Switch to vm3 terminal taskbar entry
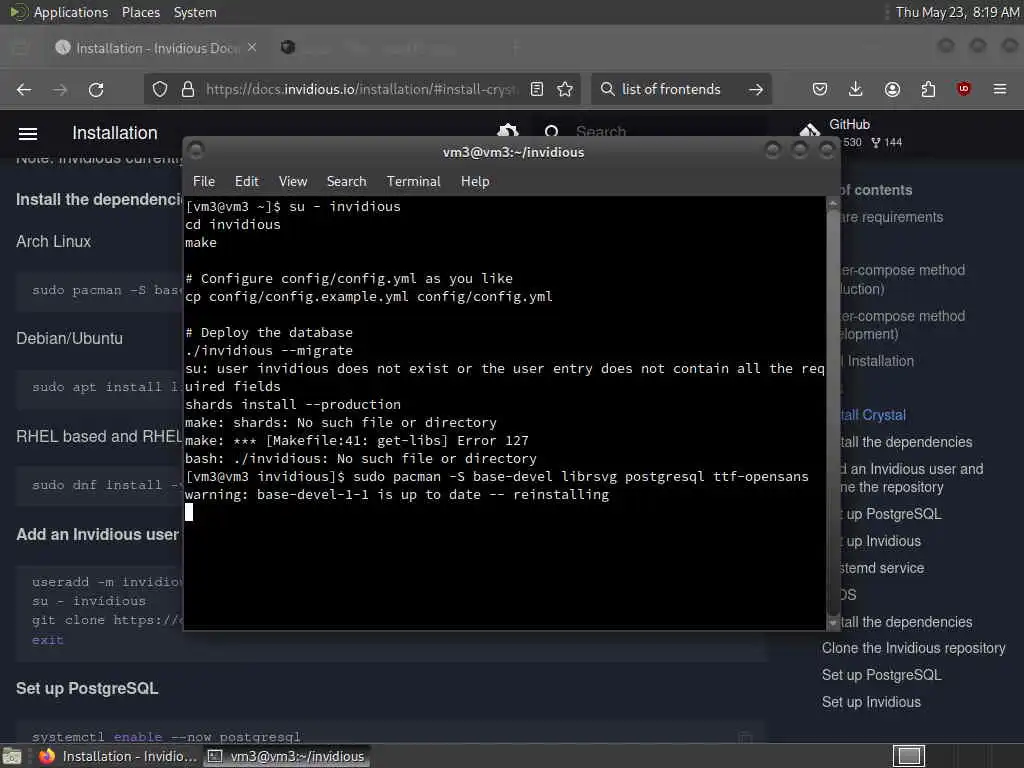 click(286, 756)
